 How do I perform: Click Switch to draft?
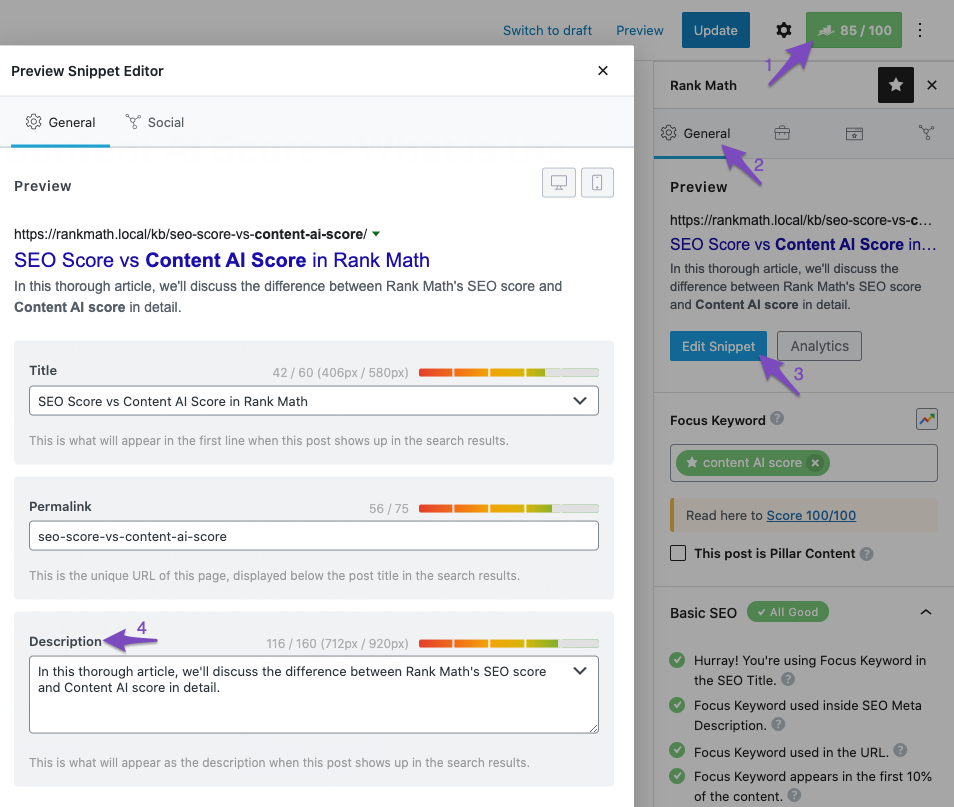547,30
